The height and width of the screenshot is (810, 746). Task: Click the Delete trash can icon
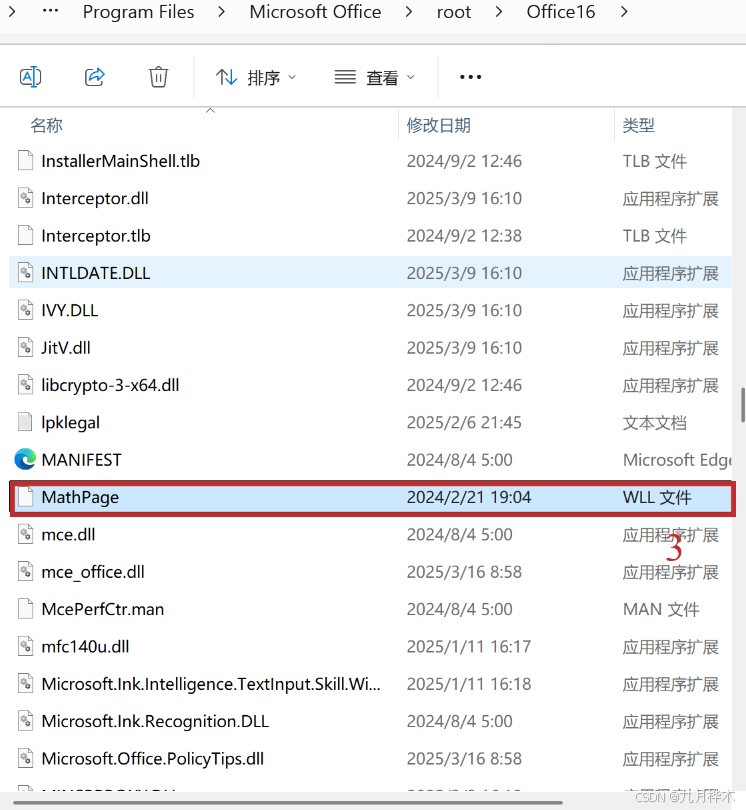[158, 77]
